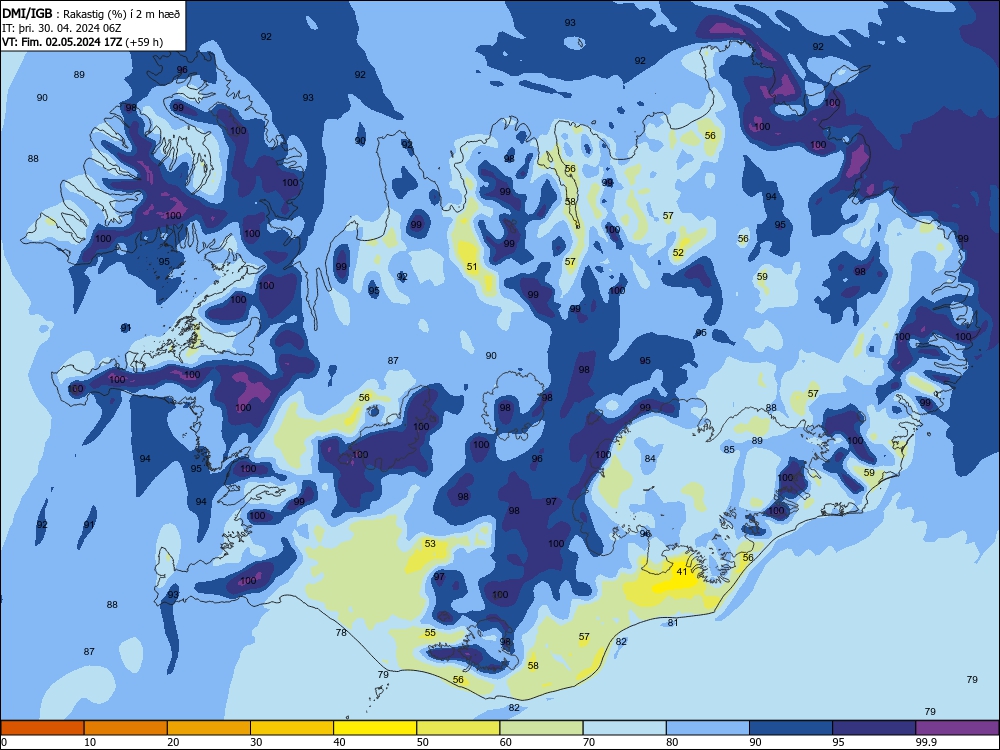Click the humidity value 52 on the map

click(x=678, y=253)
